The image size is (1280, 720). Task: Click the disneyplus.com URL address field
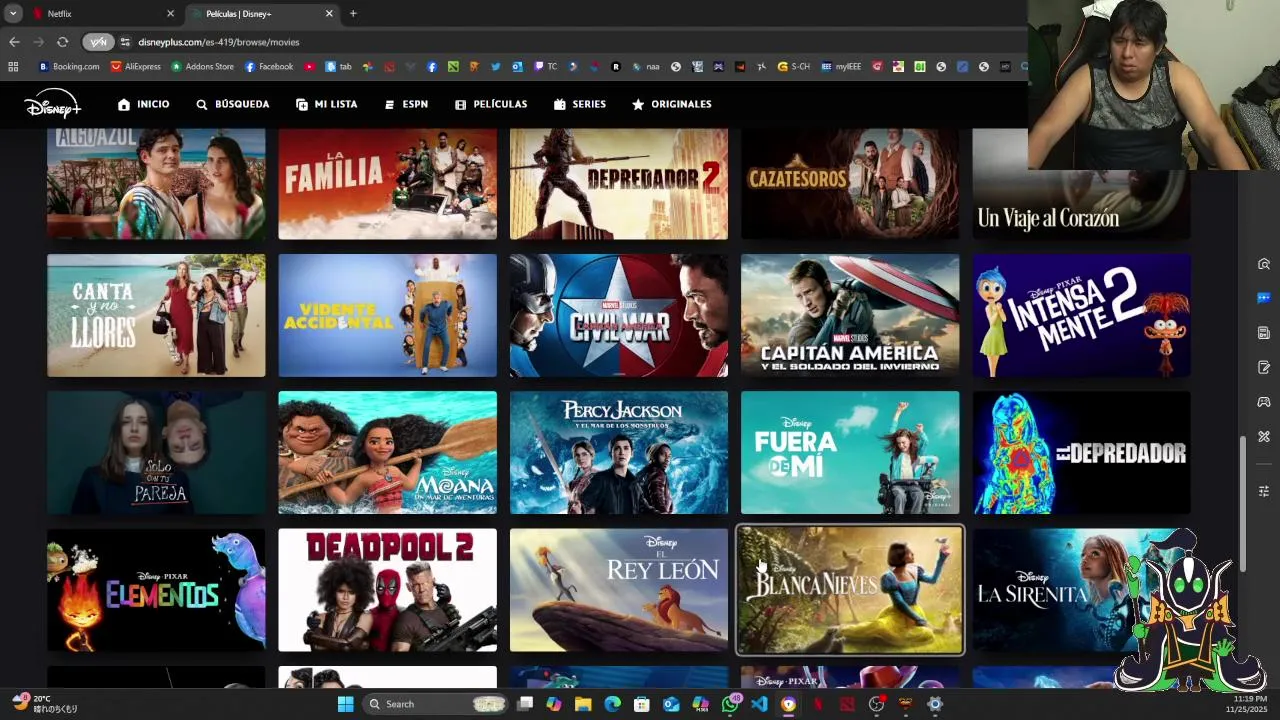tap(218, 42)
